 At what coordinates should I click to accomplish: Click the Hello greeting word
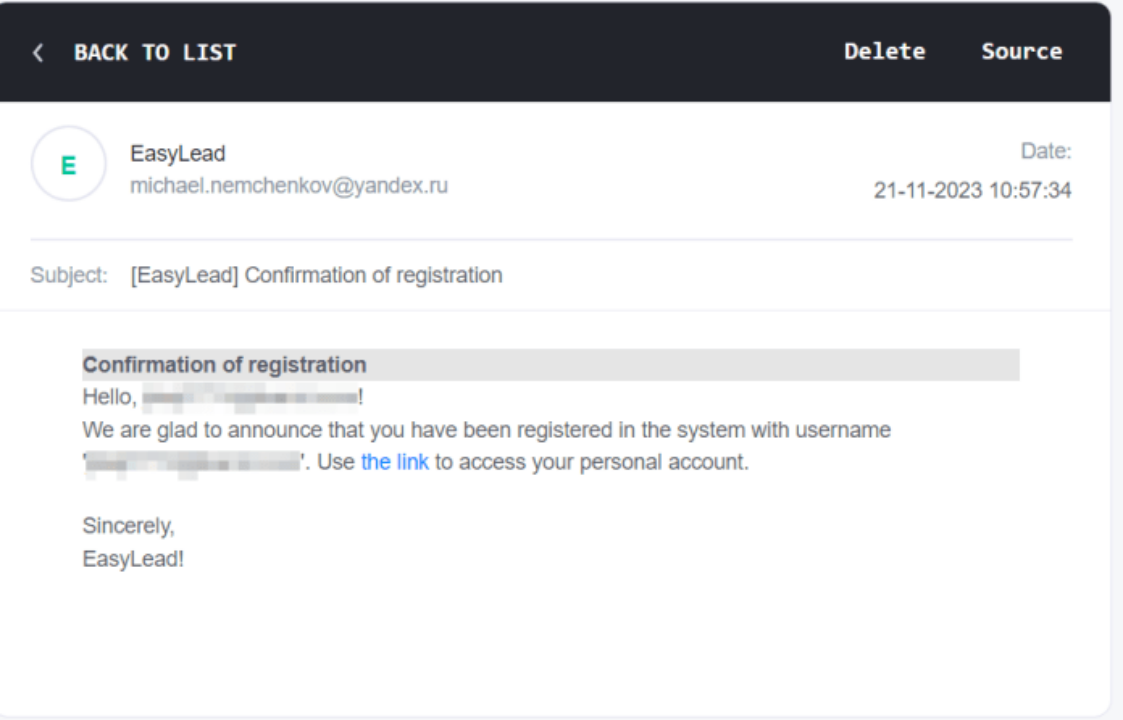[109, 397]
